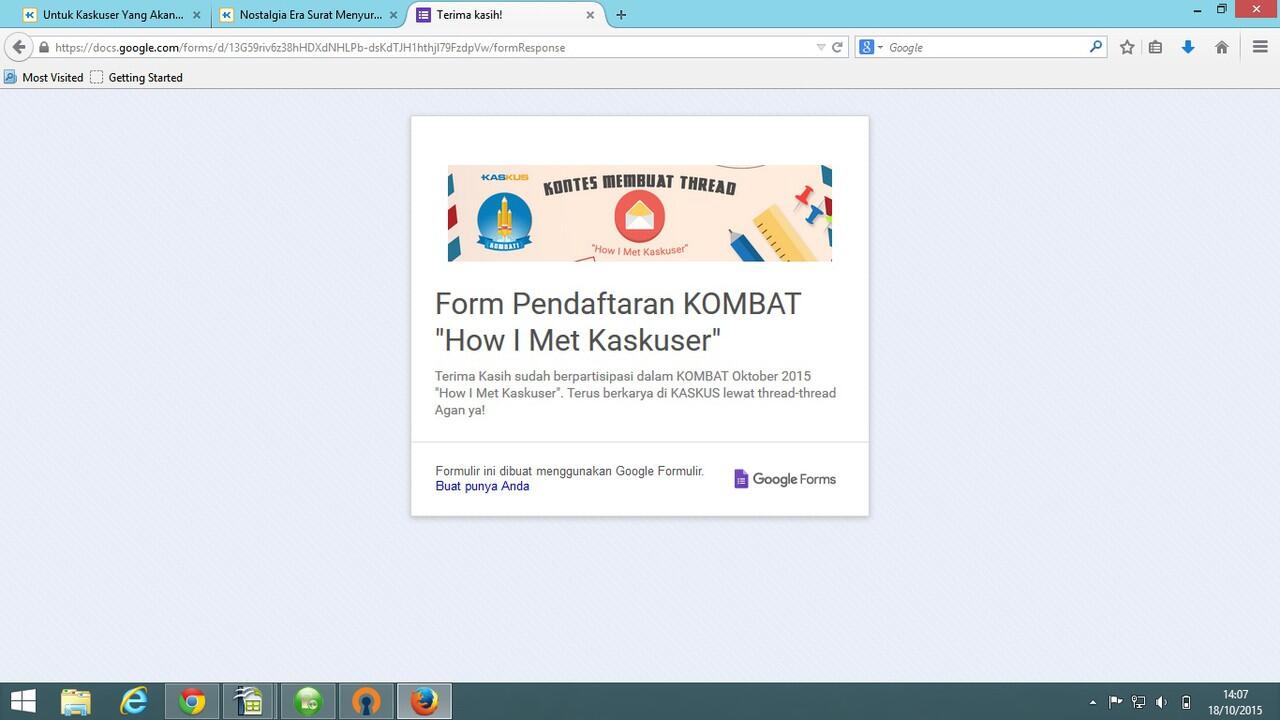
Task: Click the volume speaker tray icon
Action: (x=1161, y=702)
